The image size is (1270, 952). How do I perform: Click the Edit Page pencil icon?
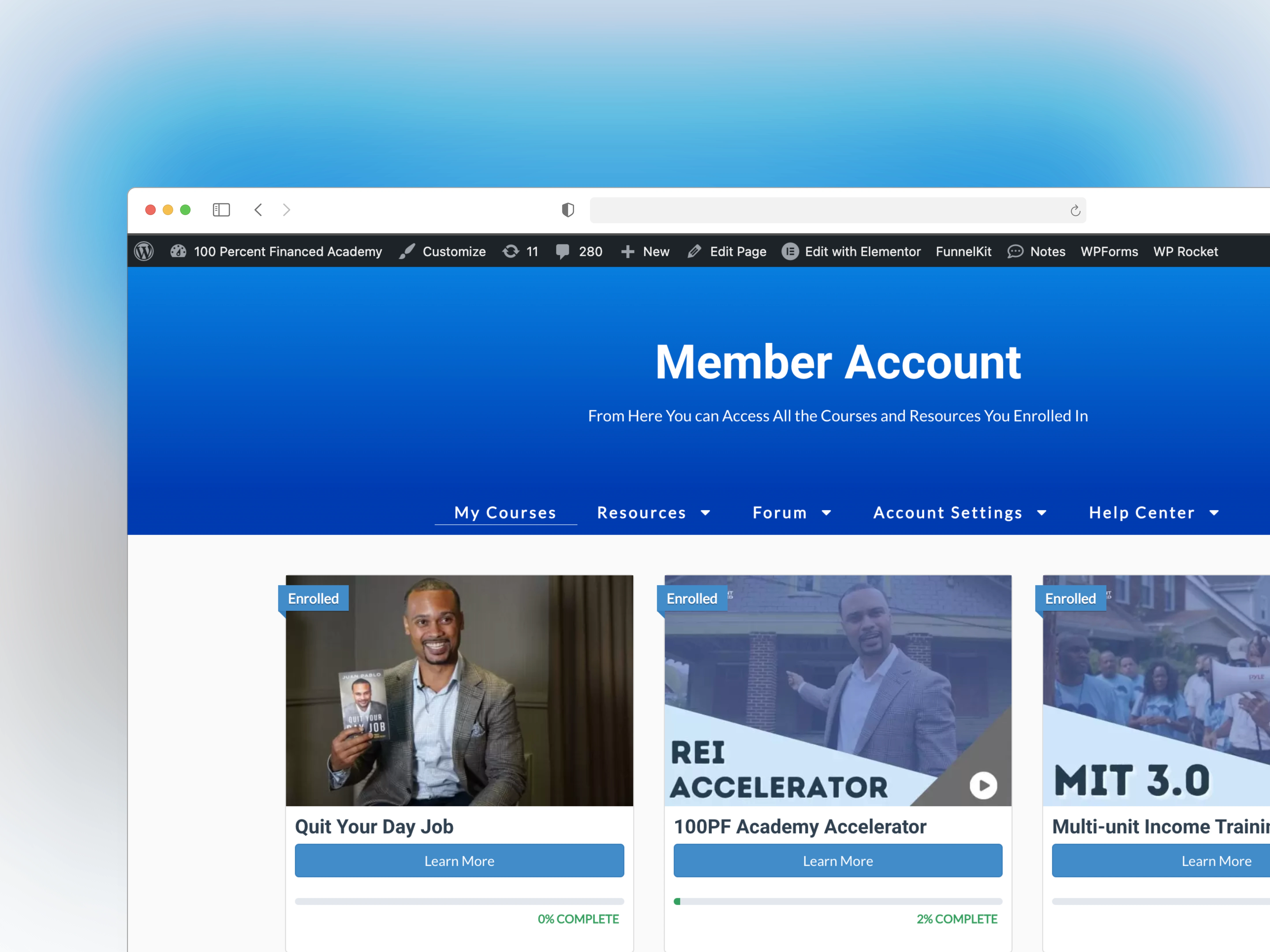(x=694, y=251)
